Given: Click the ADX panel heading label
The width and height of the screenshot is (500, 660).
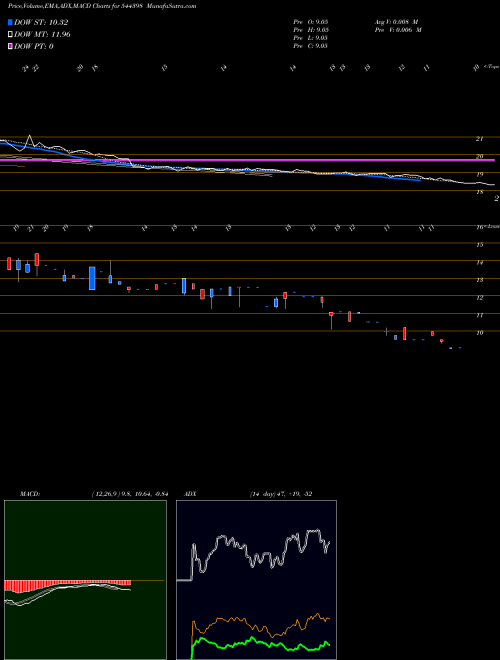Looking at the screenshot, I should [x=190, y=493].
